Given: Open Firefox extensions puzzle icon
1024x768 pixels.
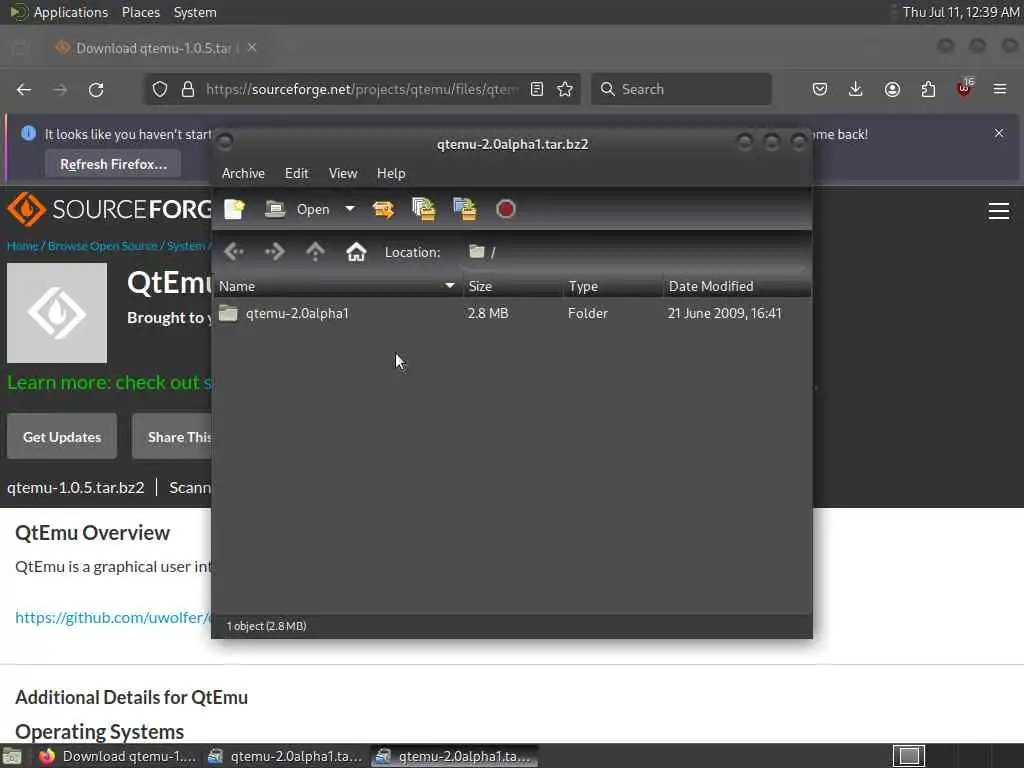Looking at the screenshot, I should click(x=928, y=89).
